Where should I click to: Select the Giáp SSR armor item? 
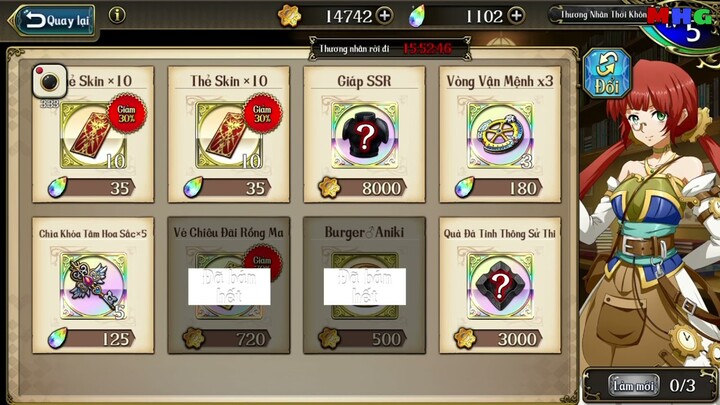(365, 135)
